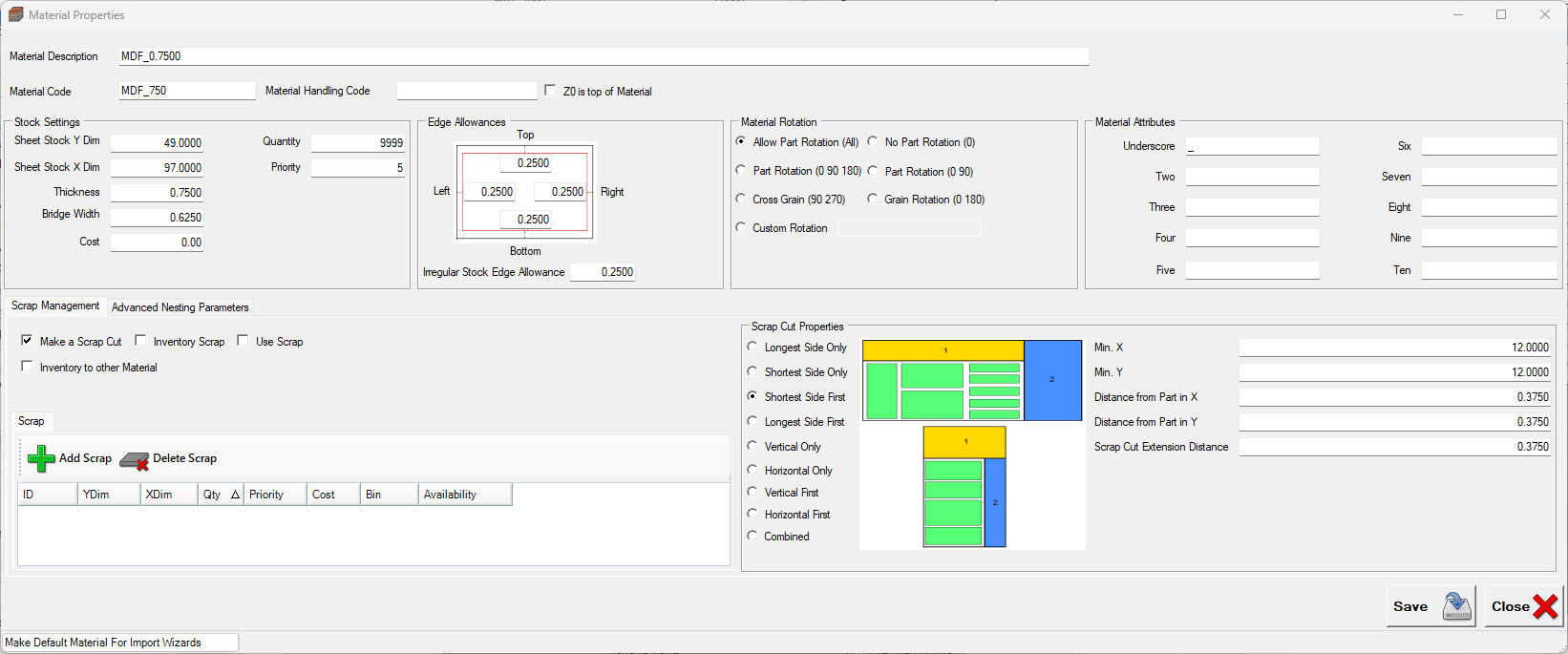
Task: Minimize the Material Properties window
Action: point(1458,14)
